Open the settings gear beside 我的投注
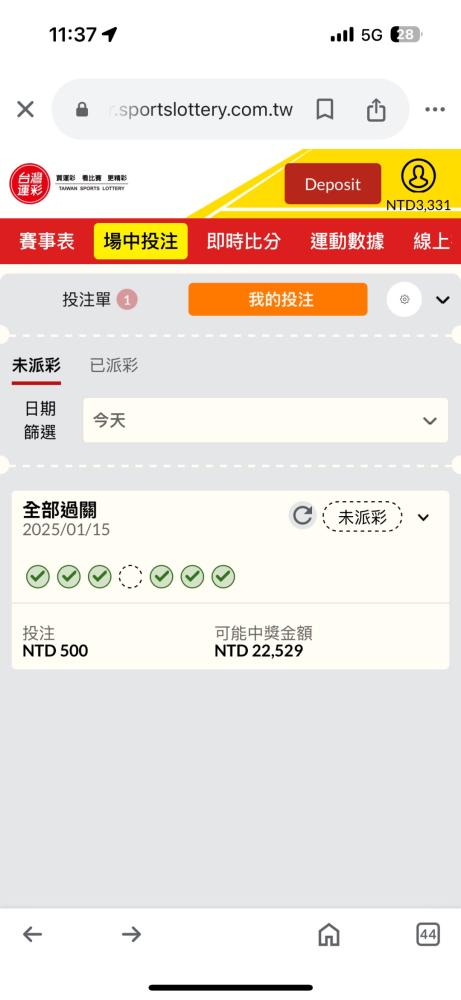The width and height of the screenshot is (461, 1000). pyautogui.click(x=404, y=300)
